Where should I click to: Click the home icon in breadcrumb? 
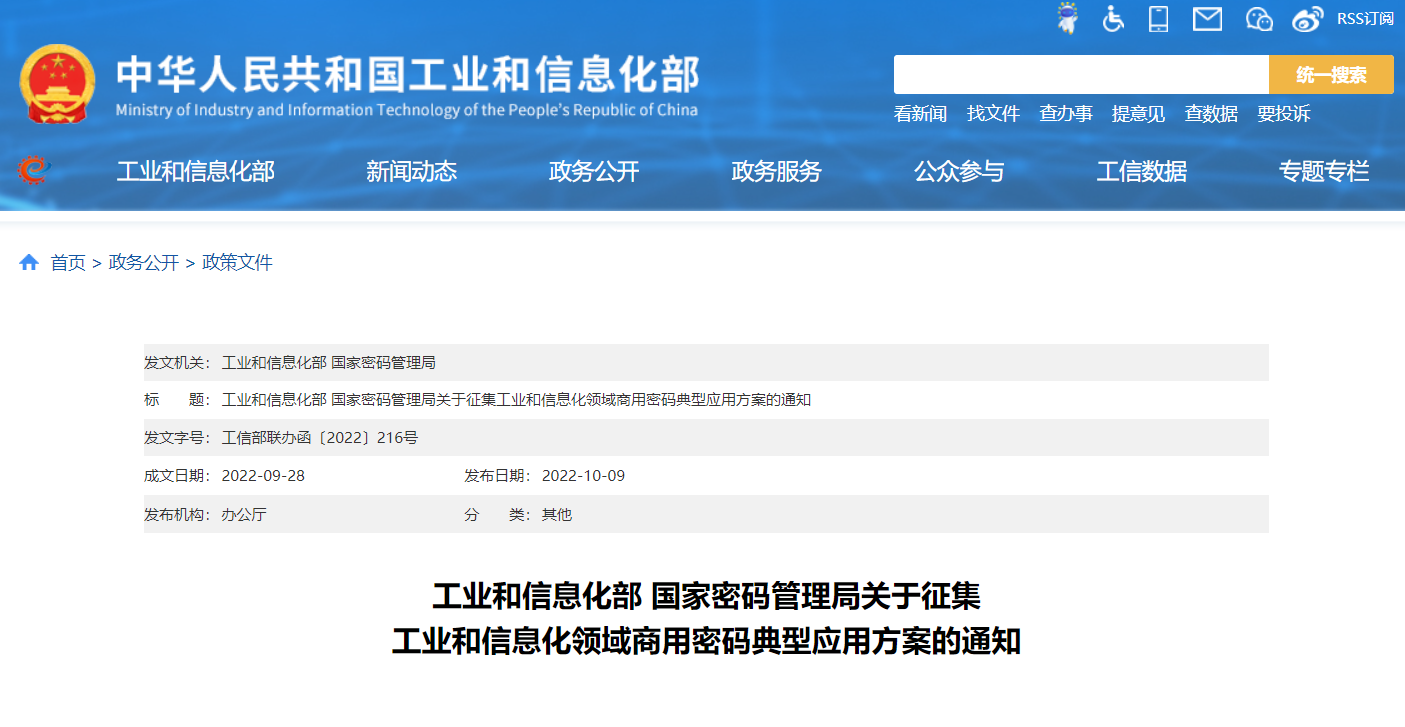pos(29,262)
